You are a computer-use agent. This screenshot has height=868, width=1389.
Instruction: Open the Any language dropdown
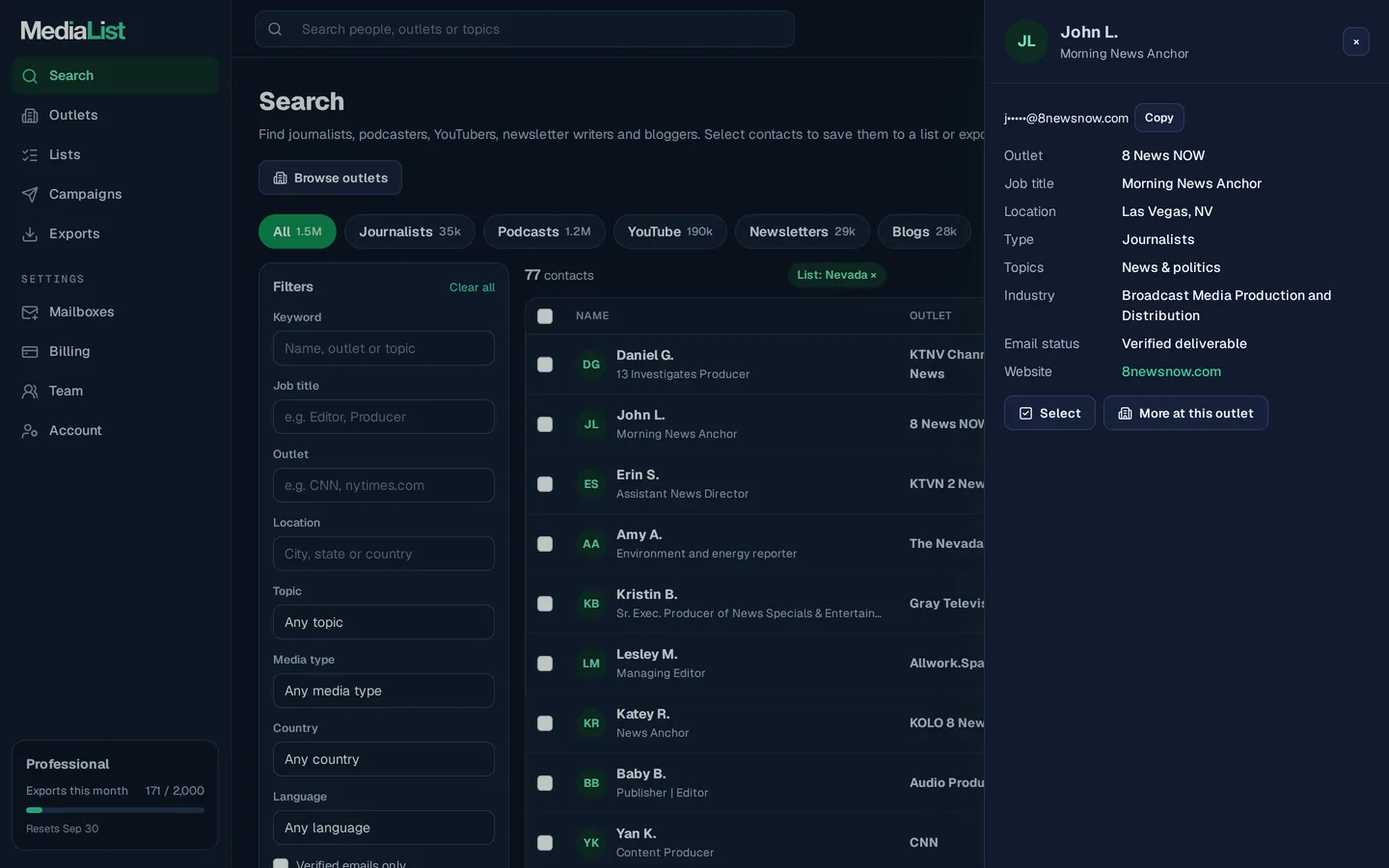point(384,827)
